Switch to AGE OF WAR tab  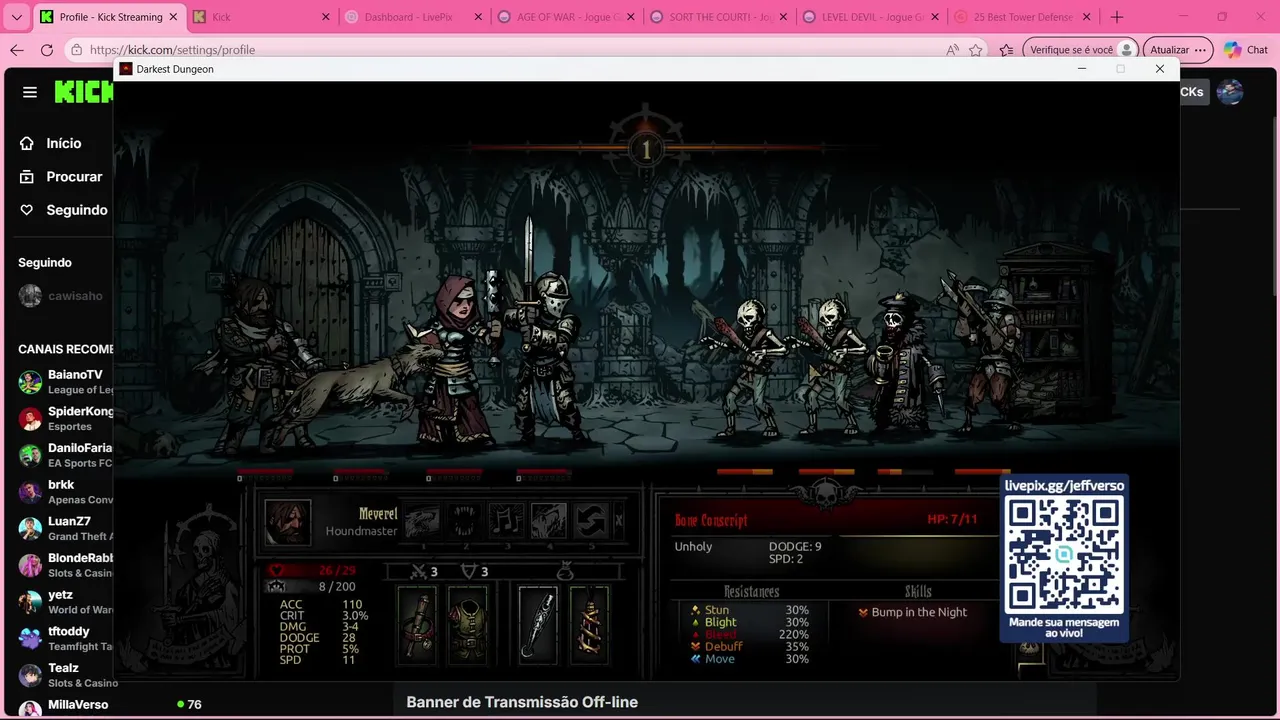click(x=566, y=17)
